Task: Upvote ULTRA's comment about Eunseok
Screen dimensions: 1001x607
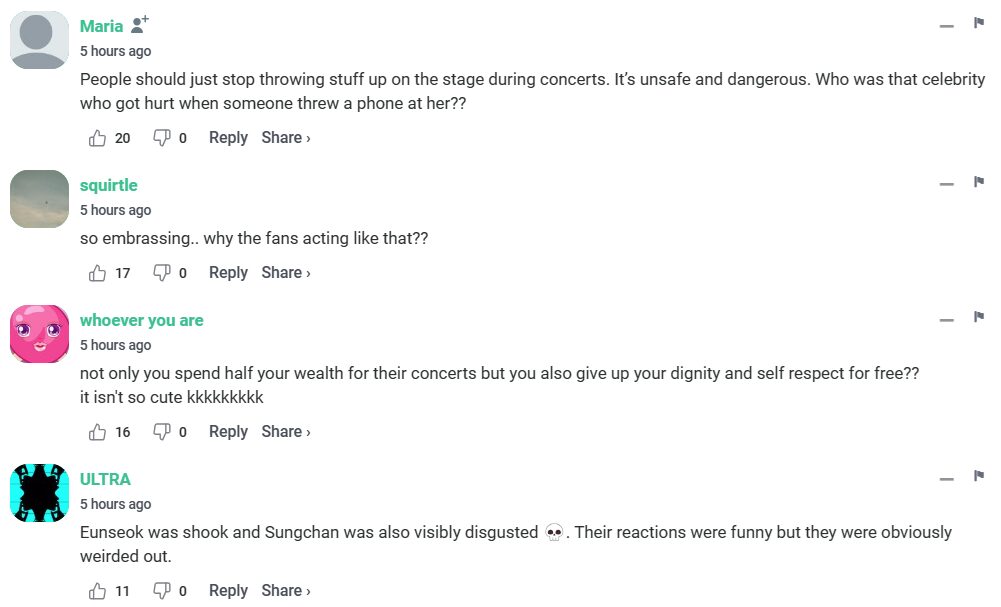Action: (x=97, y=591)
